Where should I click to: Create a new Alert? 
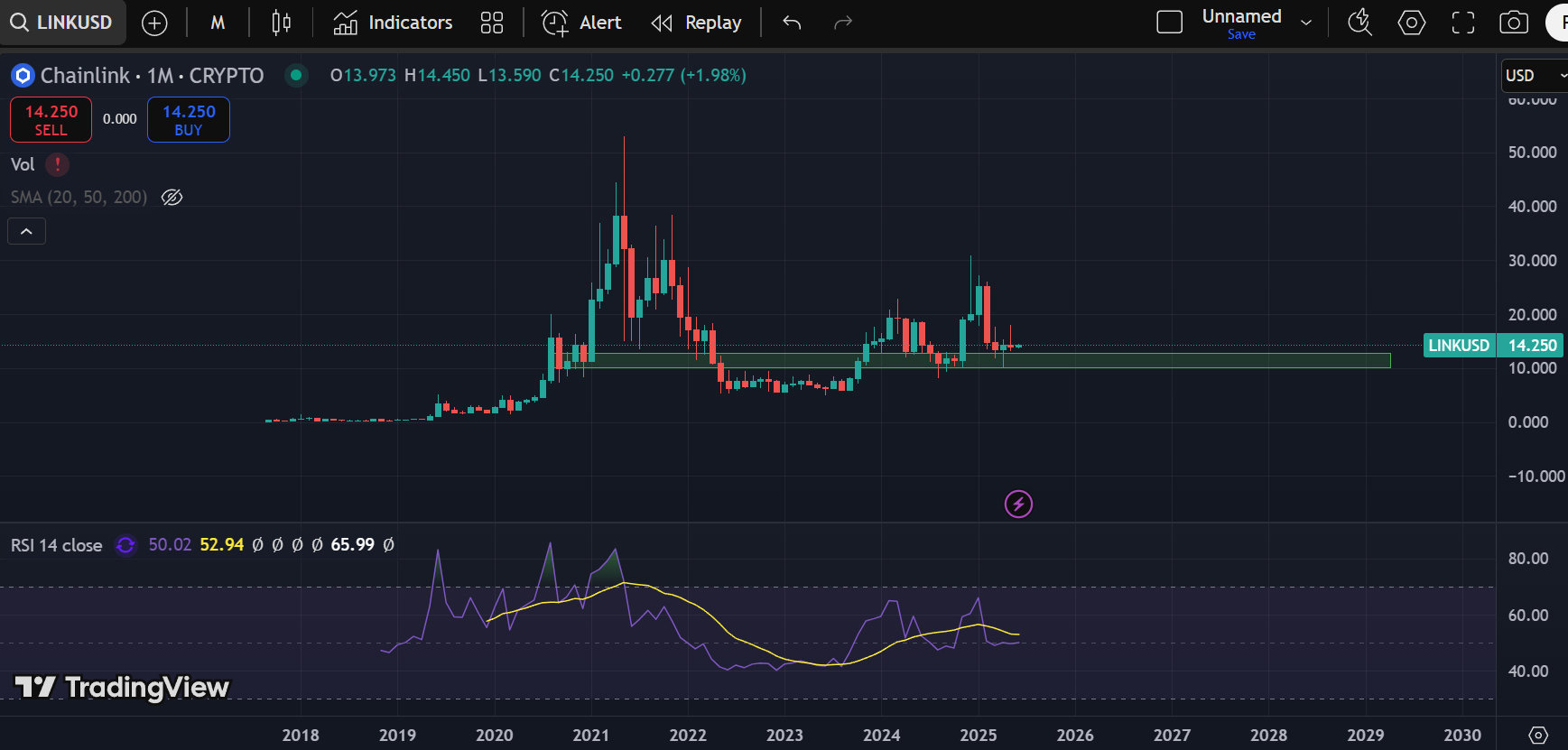click(581, 23)
